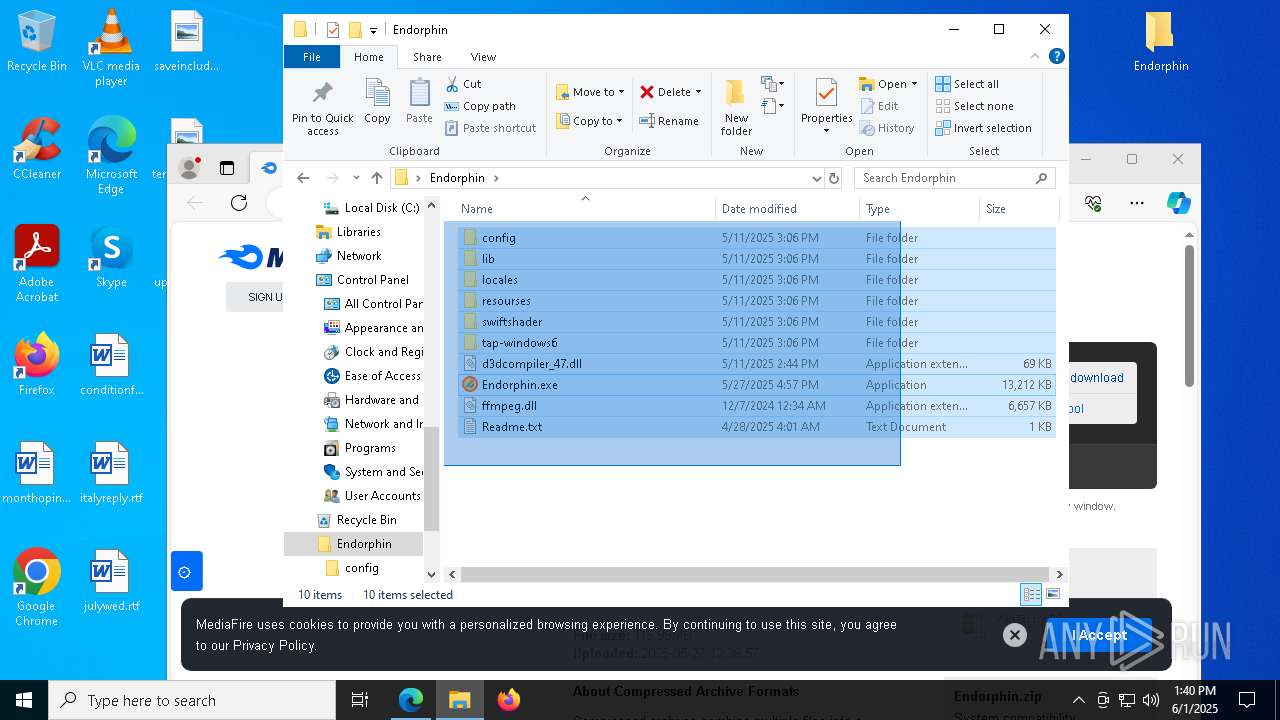Go back in Explorer navigation
This screenshot has height=720, width=1280.
pos(303,178)
